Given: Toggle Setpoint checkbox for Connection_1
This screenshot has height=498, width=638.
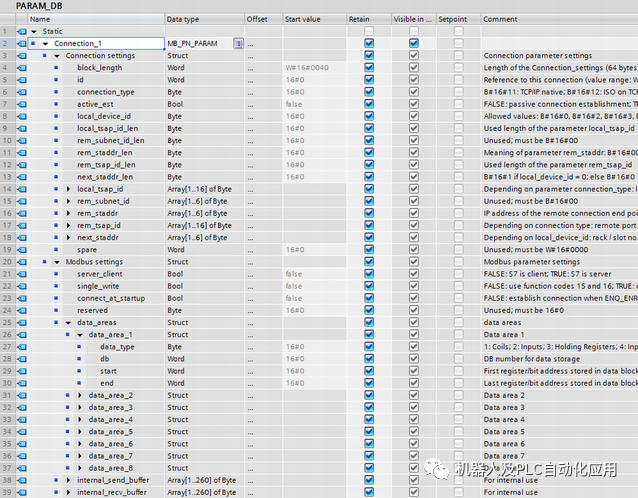Looking at the screenshot, I should 459,43.
